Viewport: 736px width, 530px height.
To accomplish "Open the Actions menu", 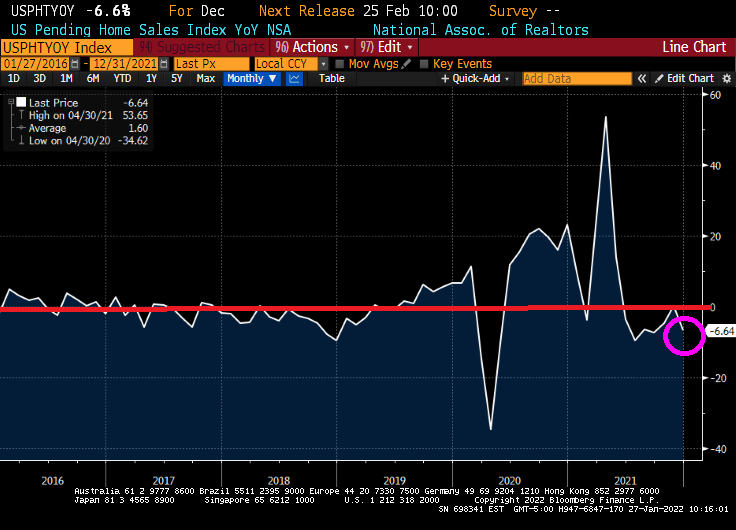I will point(313,47).
